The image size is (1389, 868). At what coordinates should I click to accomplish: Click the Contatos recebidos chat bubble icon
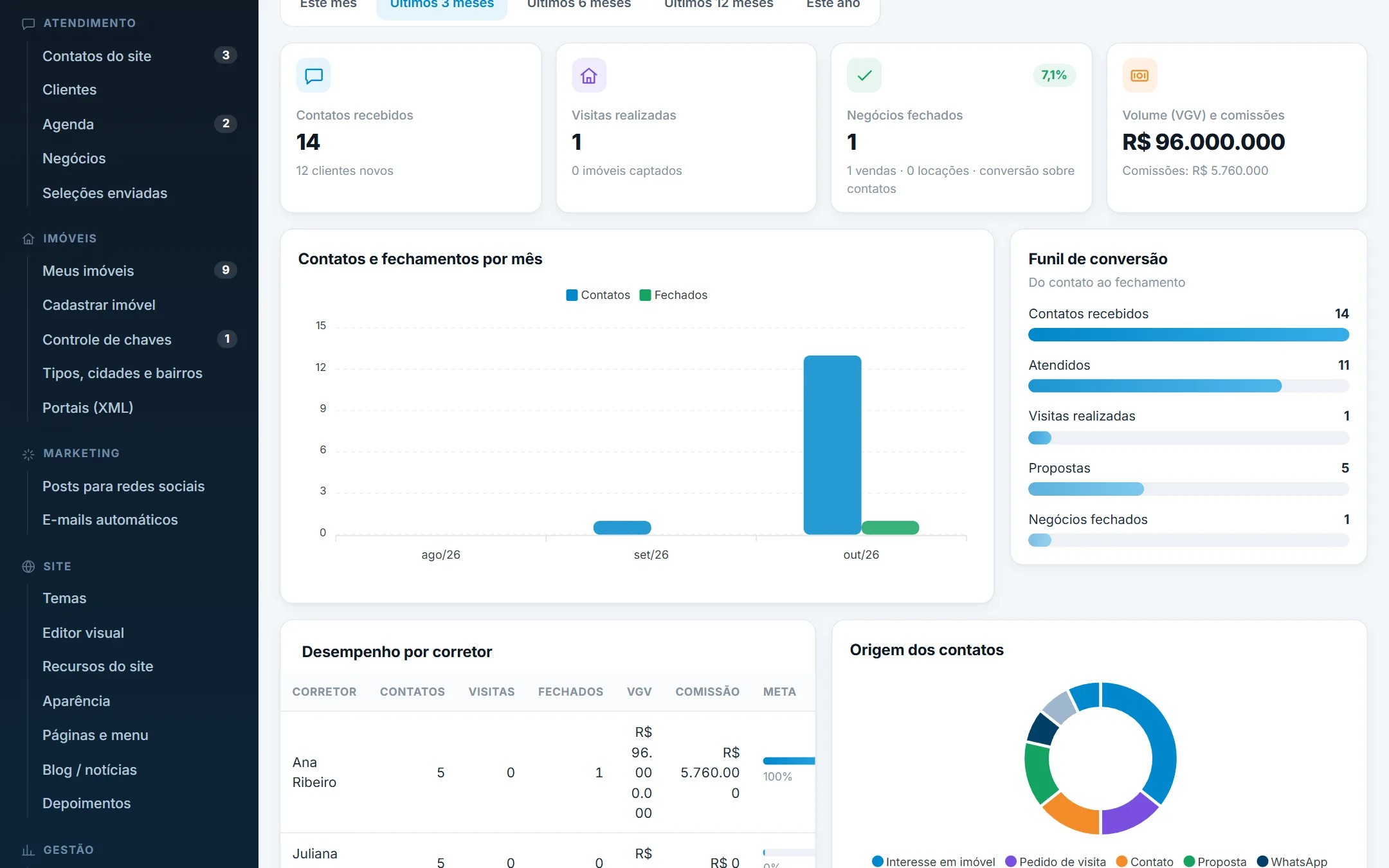[314, 76]
